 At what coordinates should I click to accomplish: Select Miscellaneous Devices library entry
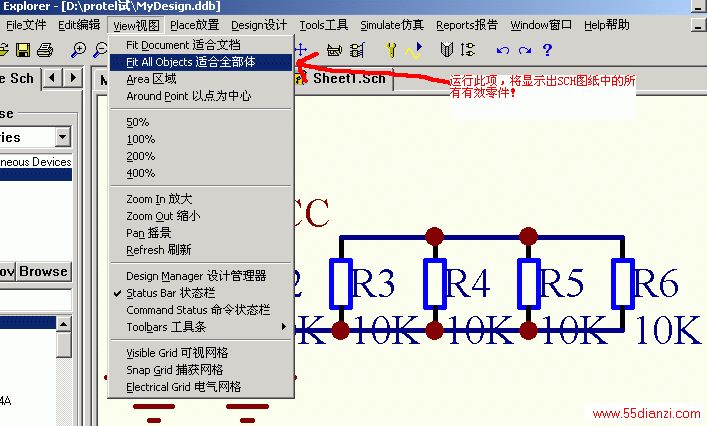[36, 162]
